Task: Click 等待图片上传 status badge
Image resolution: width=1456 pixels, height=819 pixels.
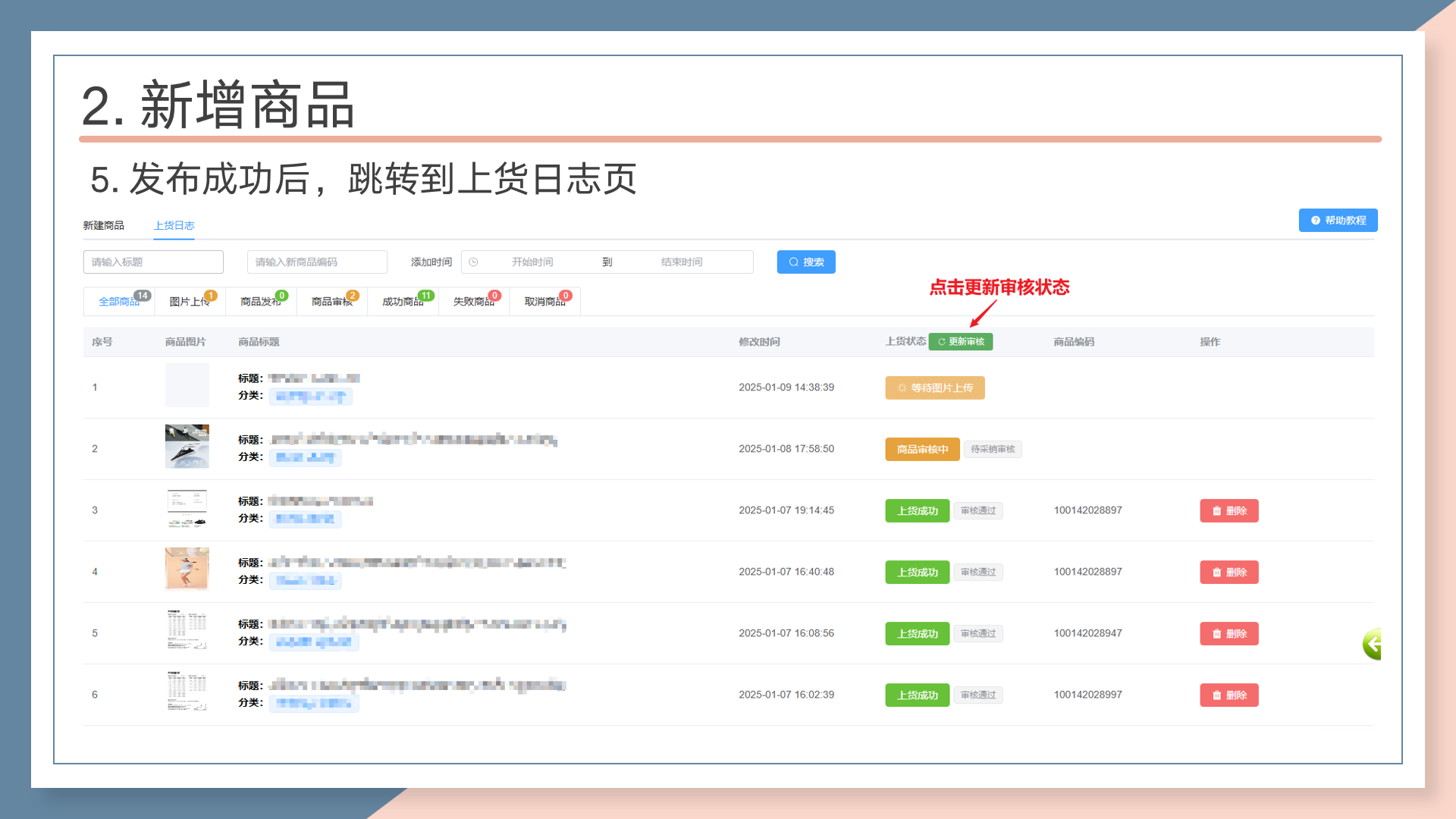Action: click(x=934, y=388)
